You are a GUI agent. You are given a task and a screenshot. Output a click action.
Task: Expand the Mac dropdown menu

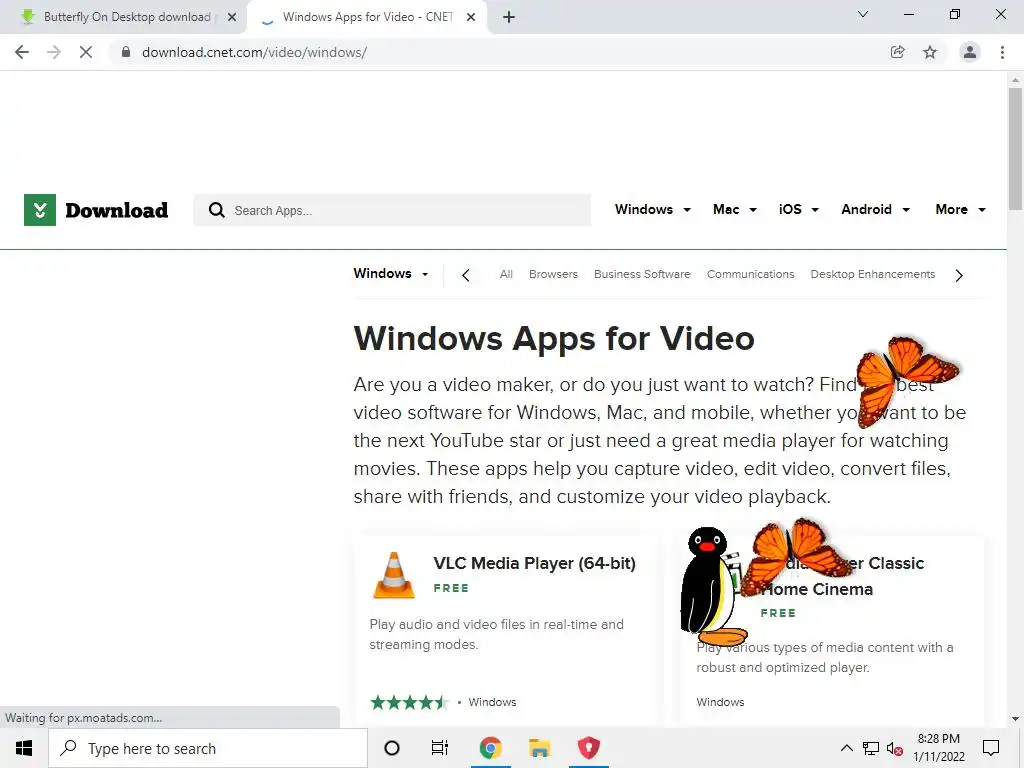coord(735,210)
